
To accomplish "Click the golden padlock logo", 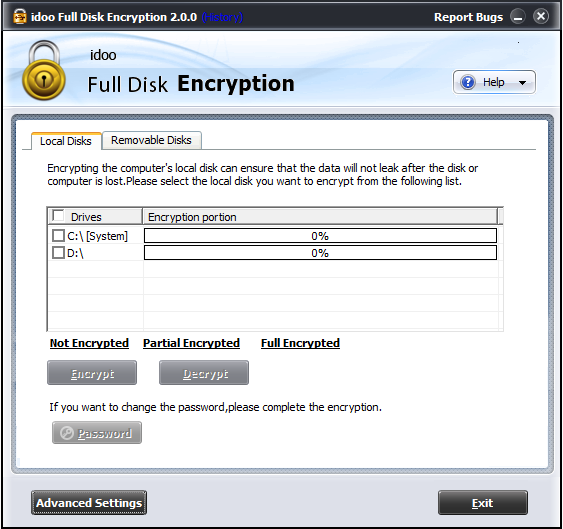I will tap(44, 70).
